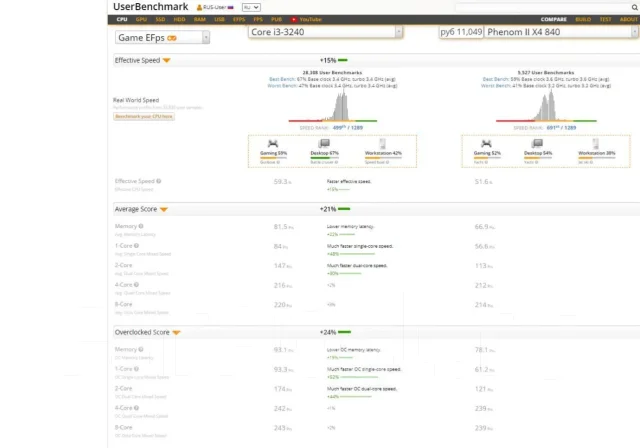
Task: Open the ABOUT menu item
Action: pos(629,19)
